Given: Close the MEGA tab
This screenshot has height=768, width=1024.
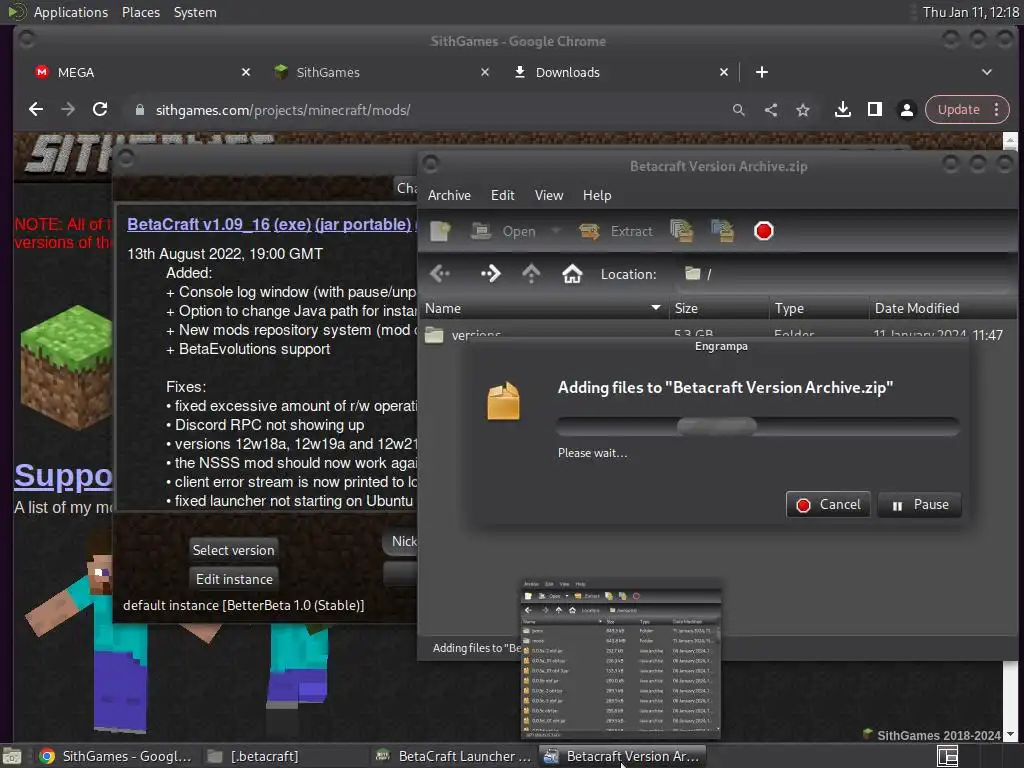Looking at the screenshot, I should (246, 72).
